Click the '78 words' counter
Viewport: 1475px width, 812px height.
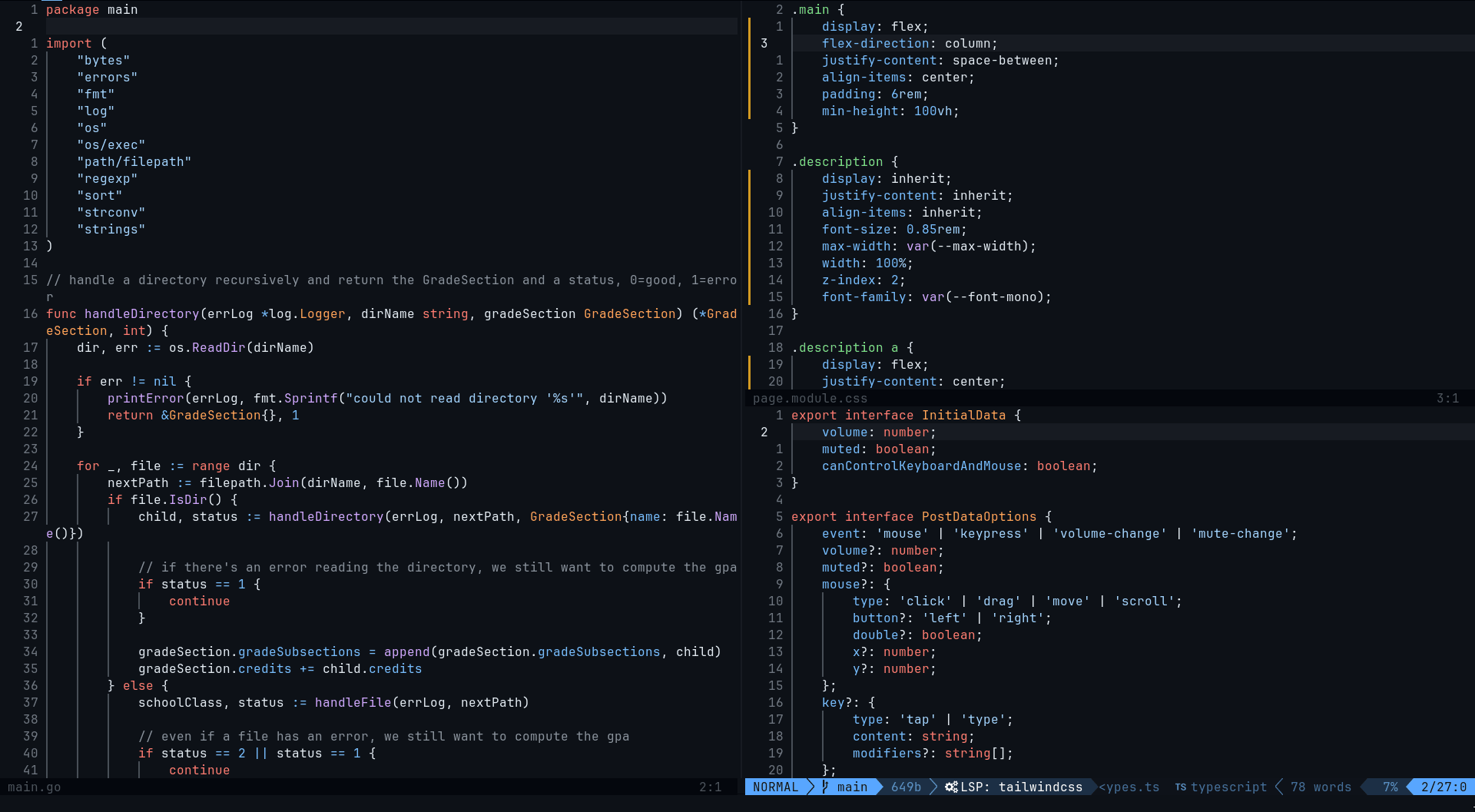click(x=1321, y=787)
